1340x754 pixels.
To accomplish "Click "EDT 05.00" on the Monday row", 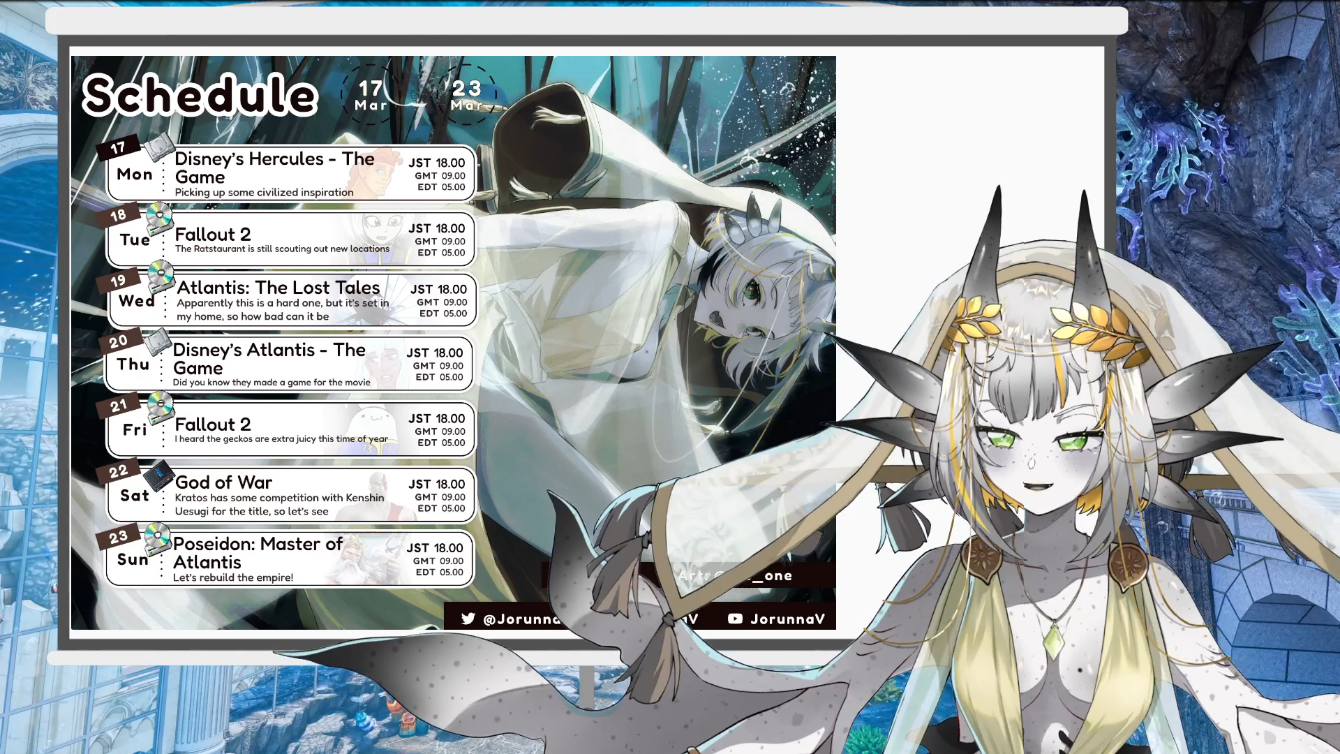I will (441, 187).
